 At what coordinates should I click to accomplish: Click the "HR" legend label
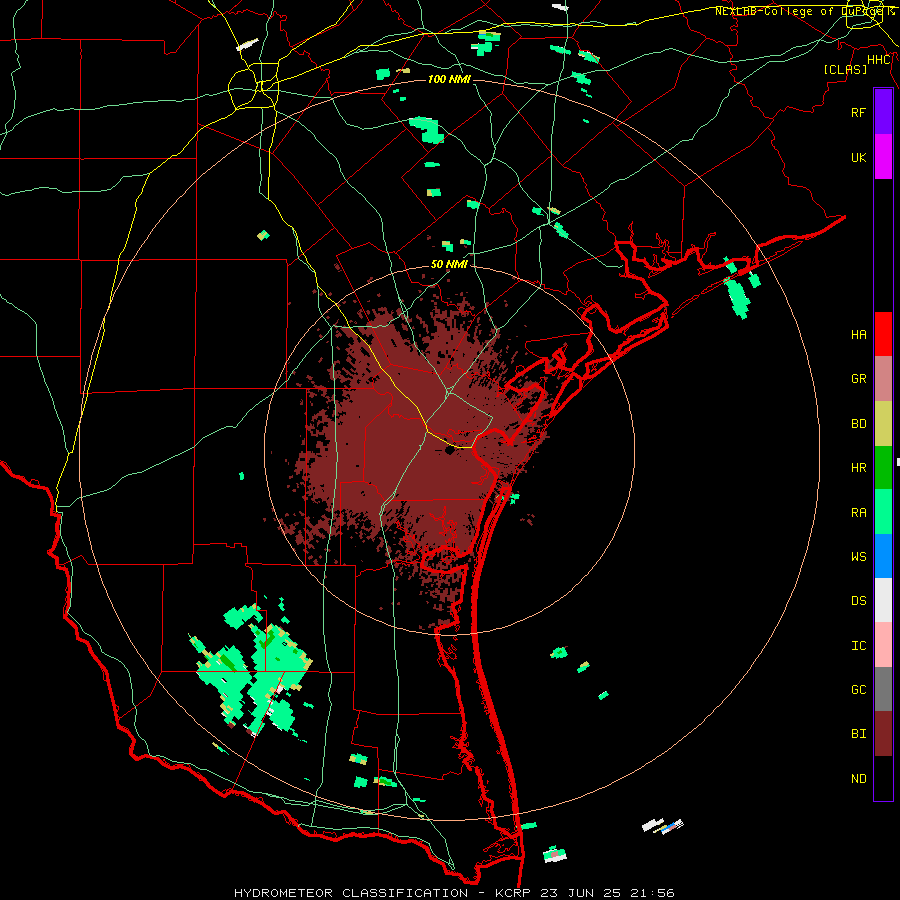[x=858, y=468]
